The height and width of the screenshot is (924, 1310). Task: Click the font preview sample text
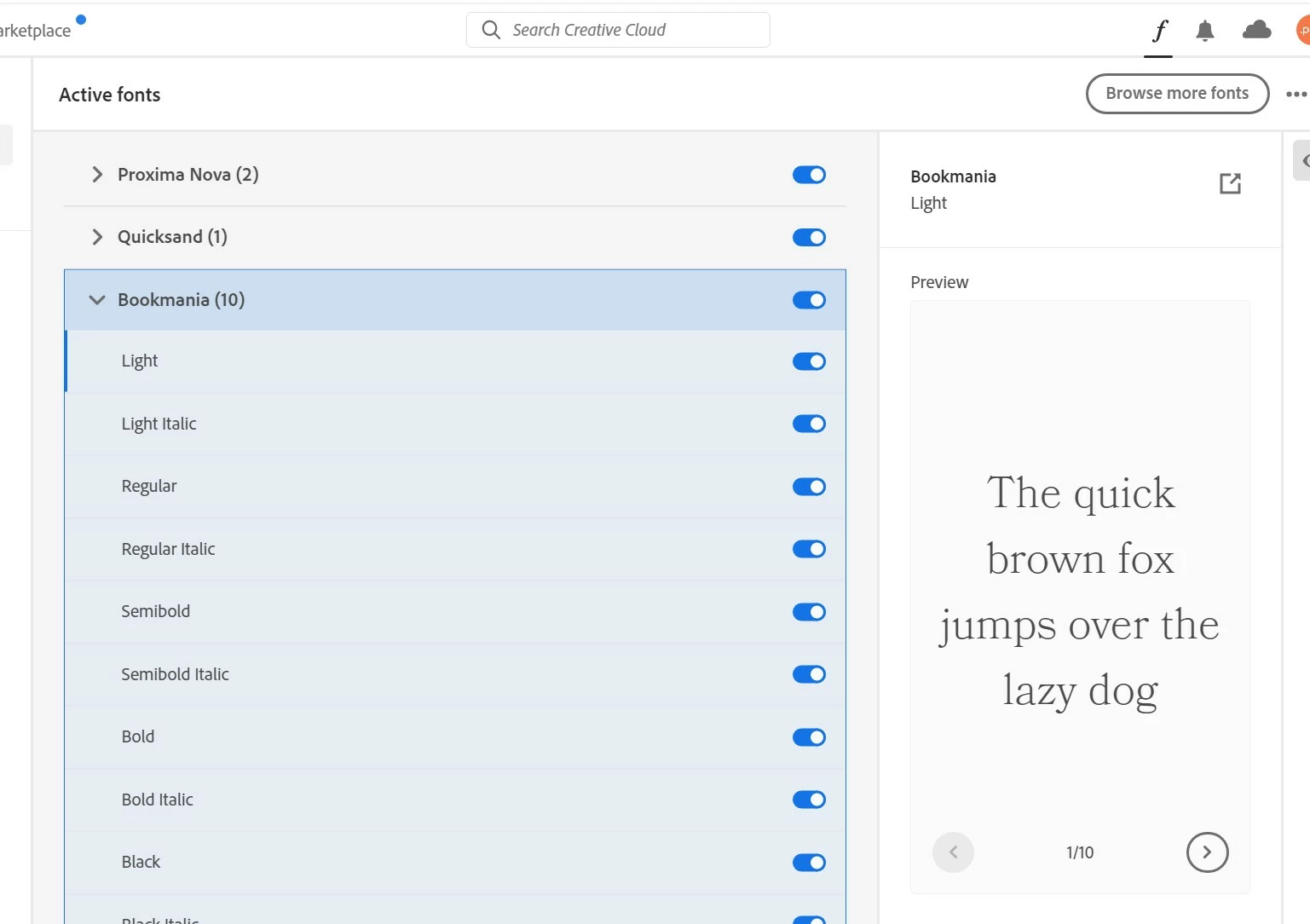(1080, 592)
